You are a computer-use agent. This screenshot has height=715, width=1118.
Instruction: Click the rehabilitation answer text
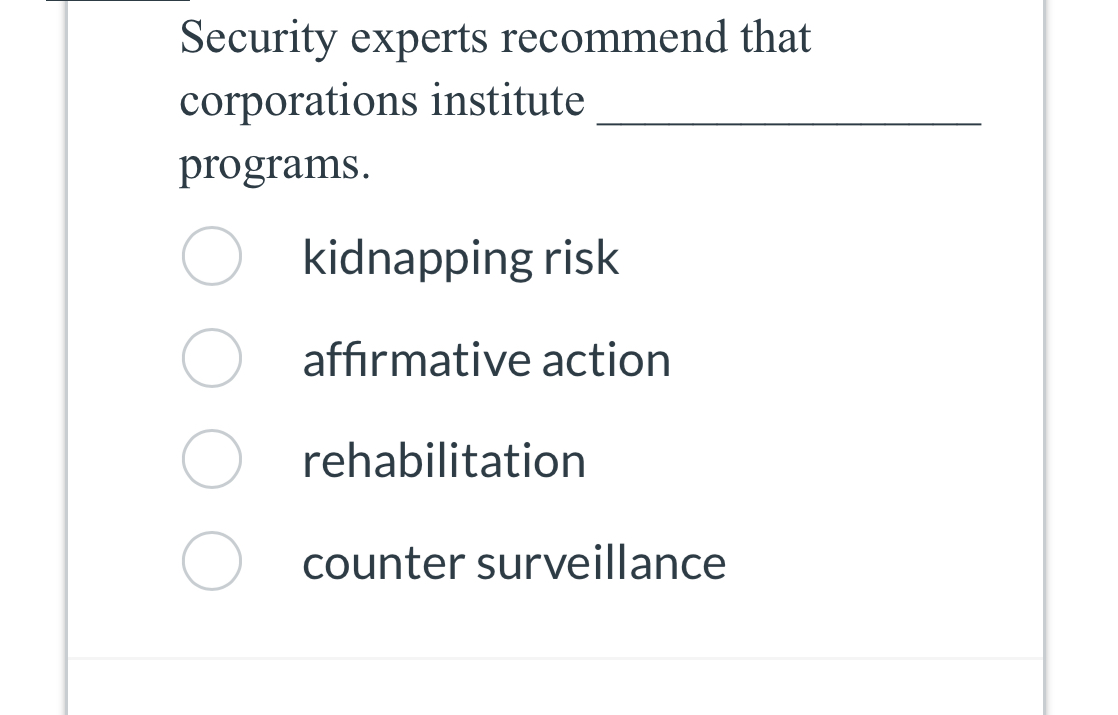(444, 460)
